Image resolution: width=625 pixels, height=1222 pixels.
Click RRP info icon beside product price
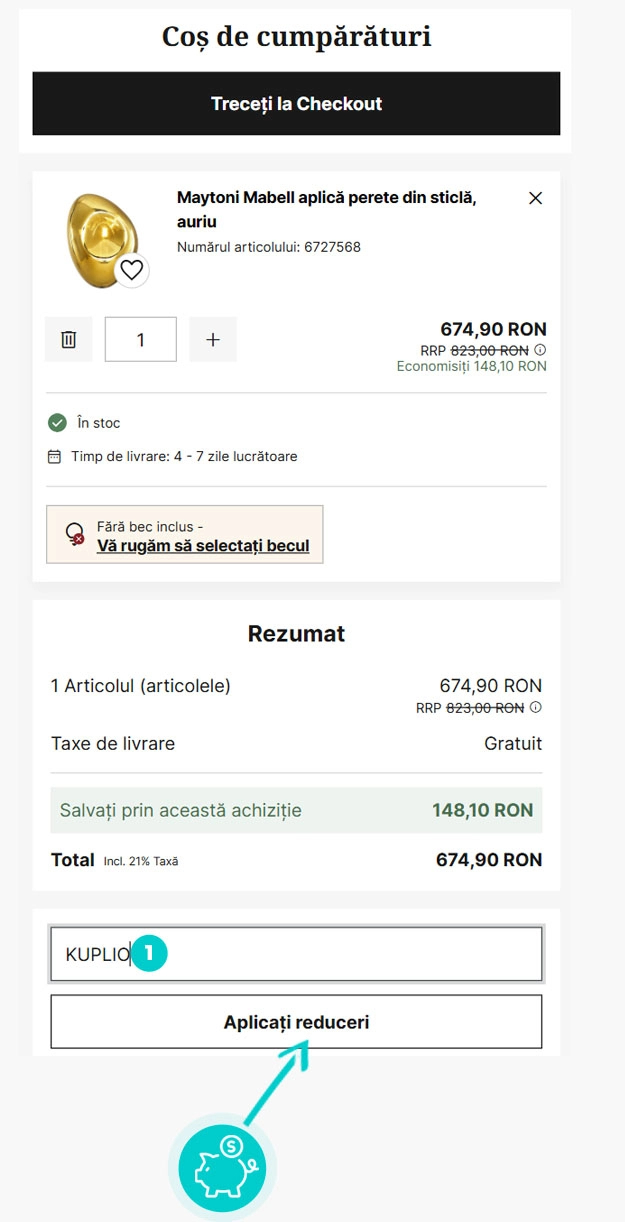click(540, 350)
